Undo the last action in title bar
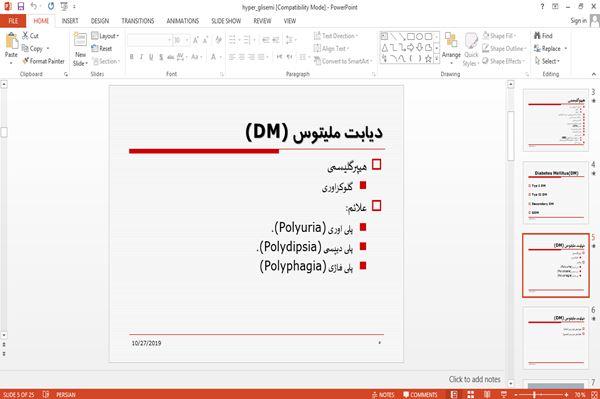This screenshot has width=600, height=399. click(x=34, y=6)
